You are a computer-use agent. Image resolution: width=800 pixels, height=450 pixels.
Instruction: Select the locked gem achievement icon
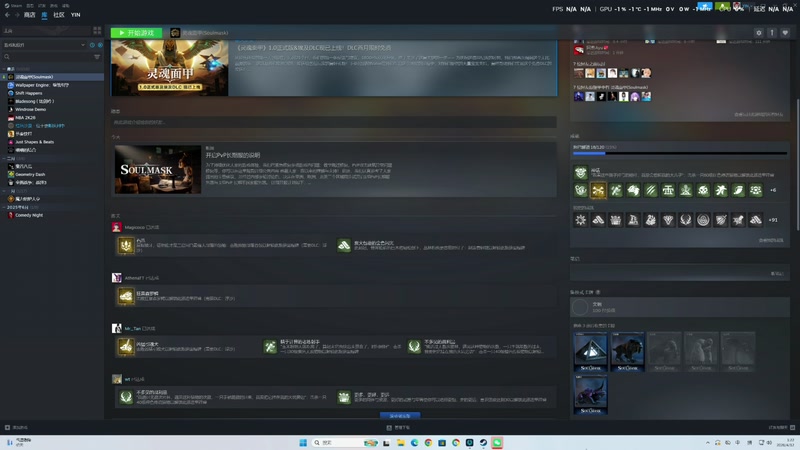click(668, 220)
